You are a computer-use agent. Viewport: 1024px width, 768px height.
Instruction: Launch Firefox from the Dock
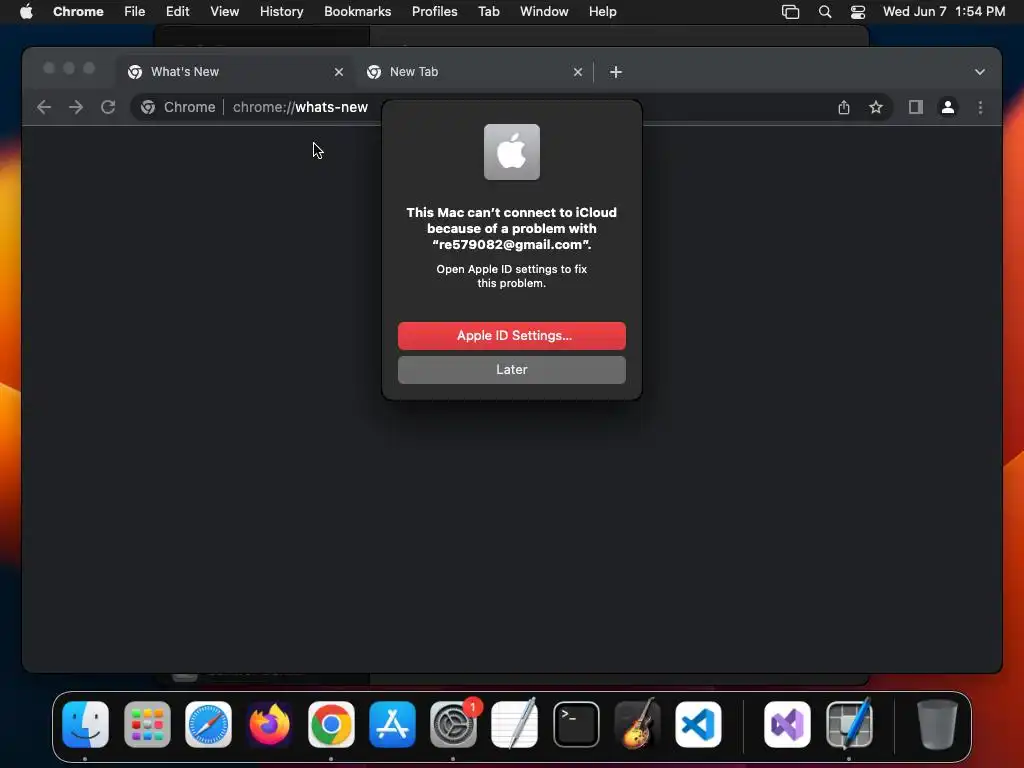click(x=270, y=724)
